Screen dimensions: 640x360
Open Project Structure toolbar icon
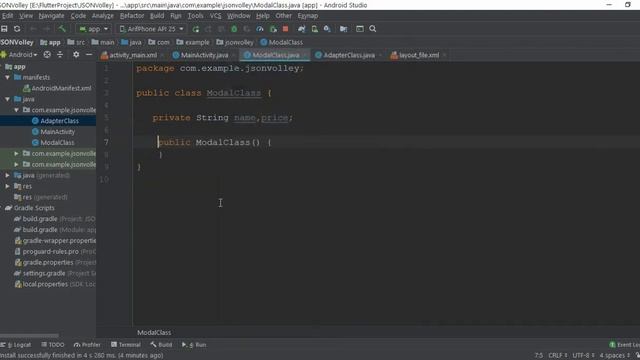pos(343,29)
